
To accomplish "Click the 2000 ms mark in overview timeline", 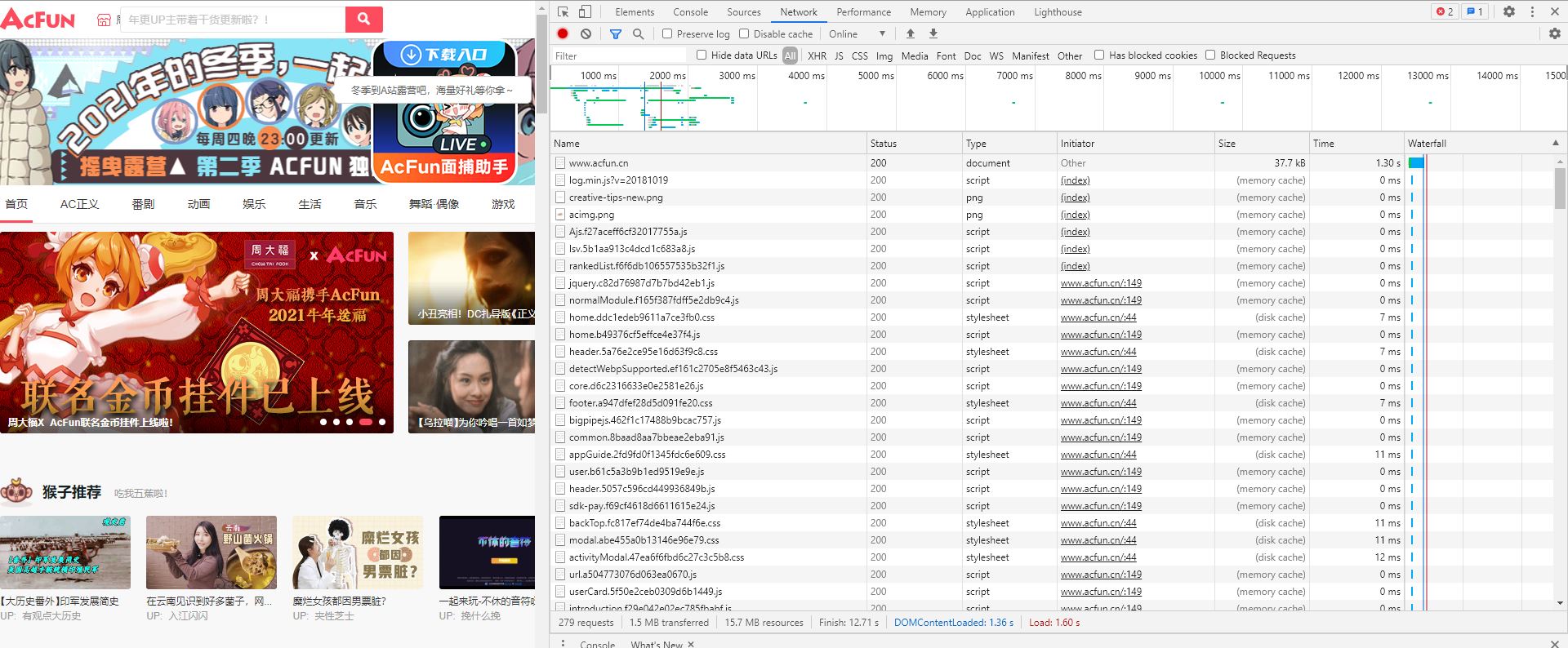I will [x=667, y=75].
